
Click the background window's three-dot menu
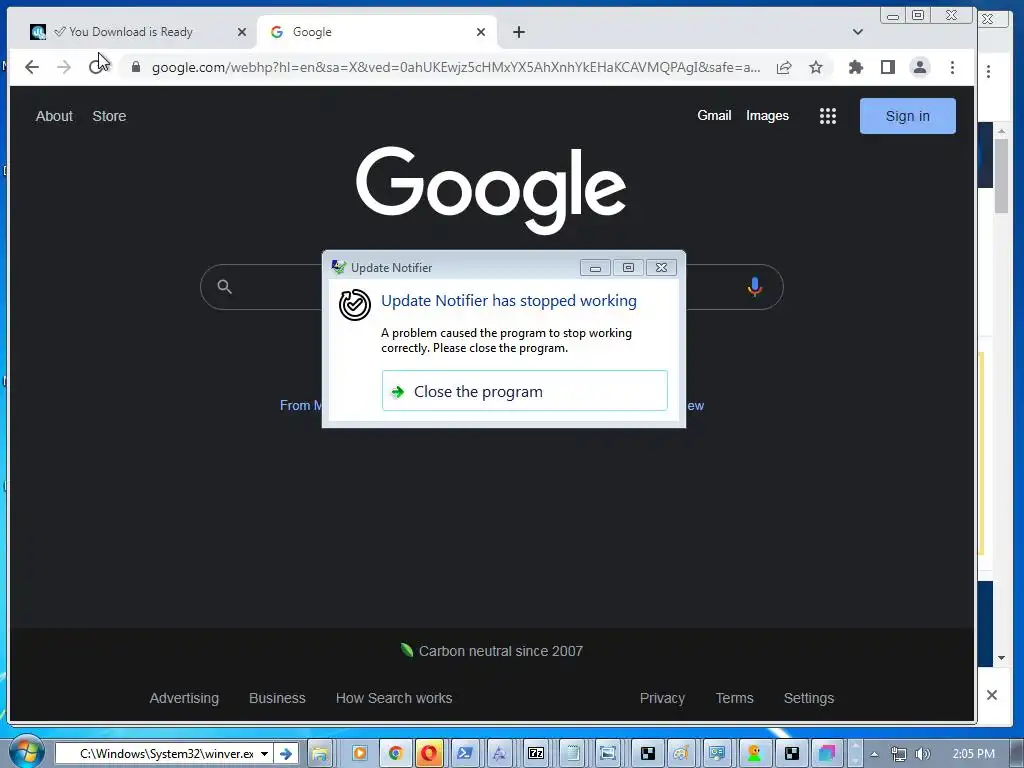click(x=988, y=72)
